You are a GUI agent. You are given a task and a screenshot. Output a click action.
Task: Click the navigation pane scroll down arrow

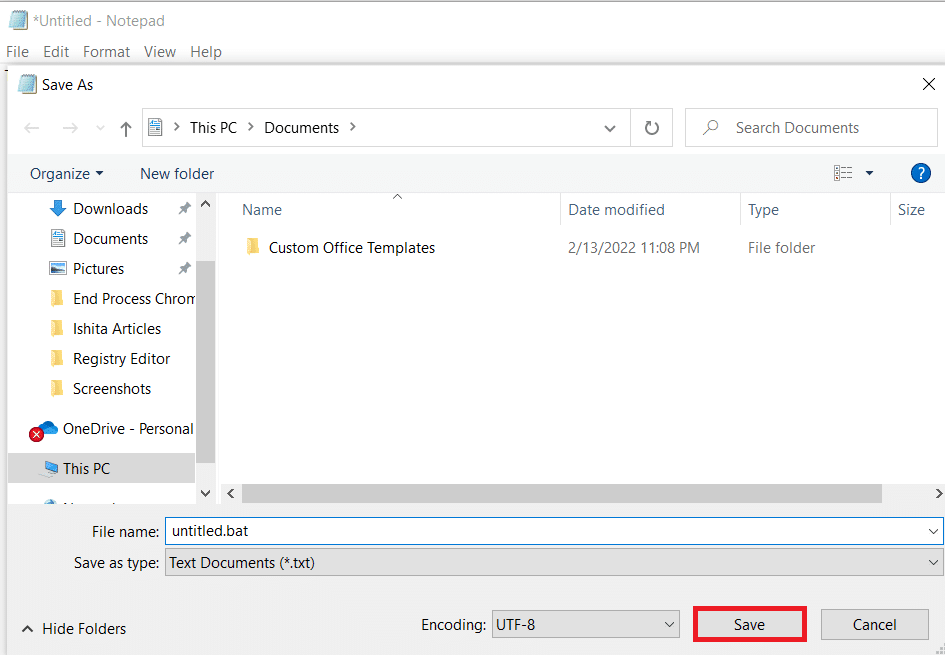[206, 493]
